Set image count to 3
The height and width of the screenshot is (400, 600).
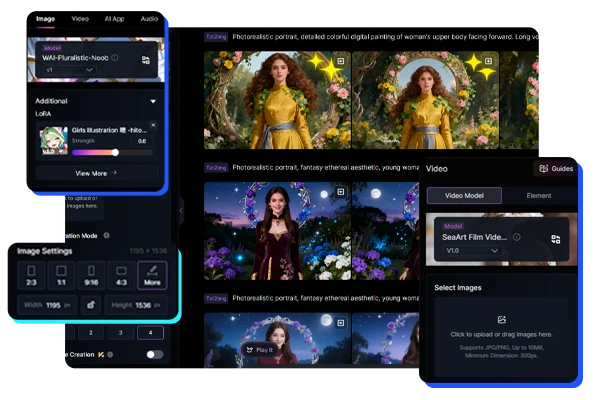click(x=121, y=333)
